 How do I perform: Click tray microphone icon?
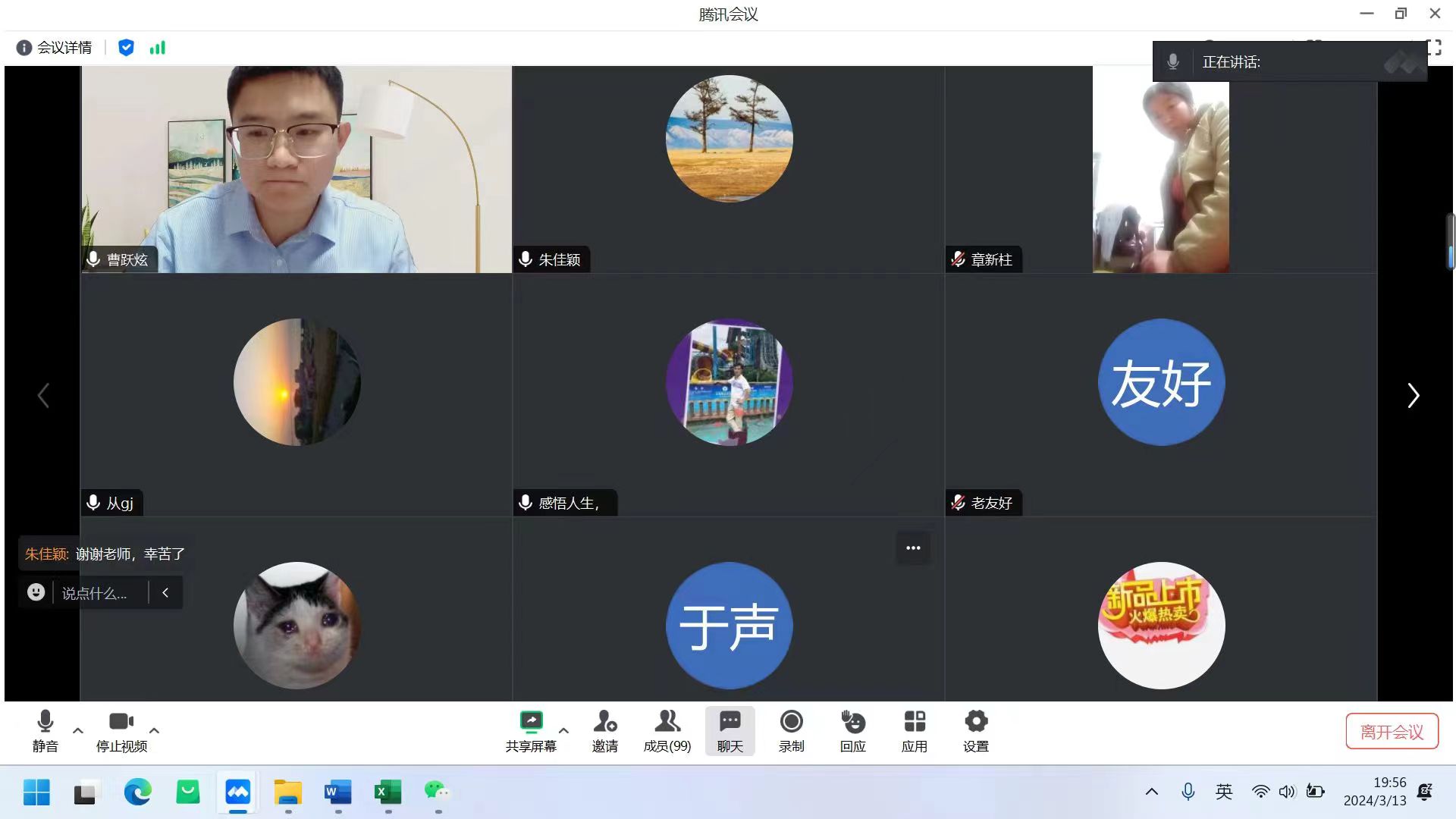[x=1188, y=792]
